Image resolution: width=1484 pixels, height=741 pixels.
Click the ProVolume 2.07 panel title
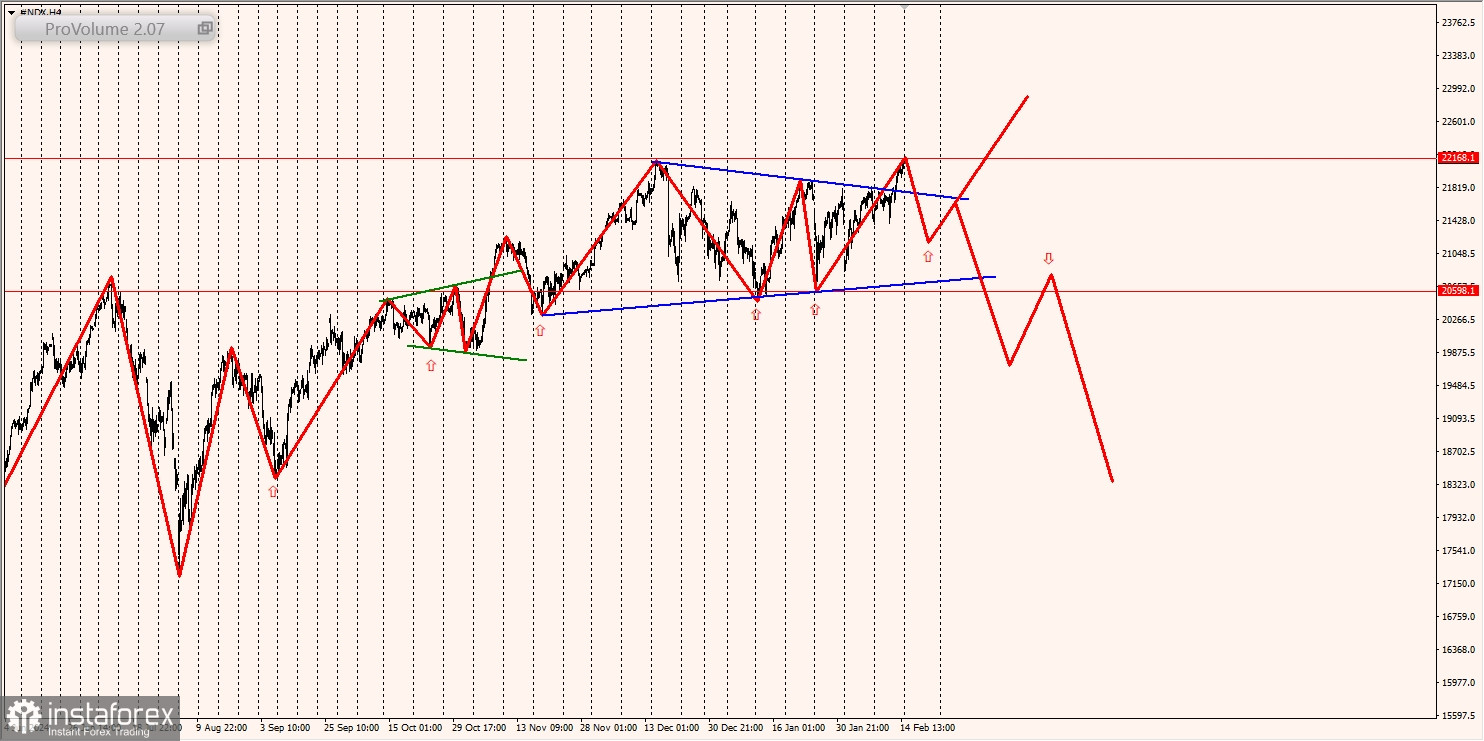click(x=105, y=29)
